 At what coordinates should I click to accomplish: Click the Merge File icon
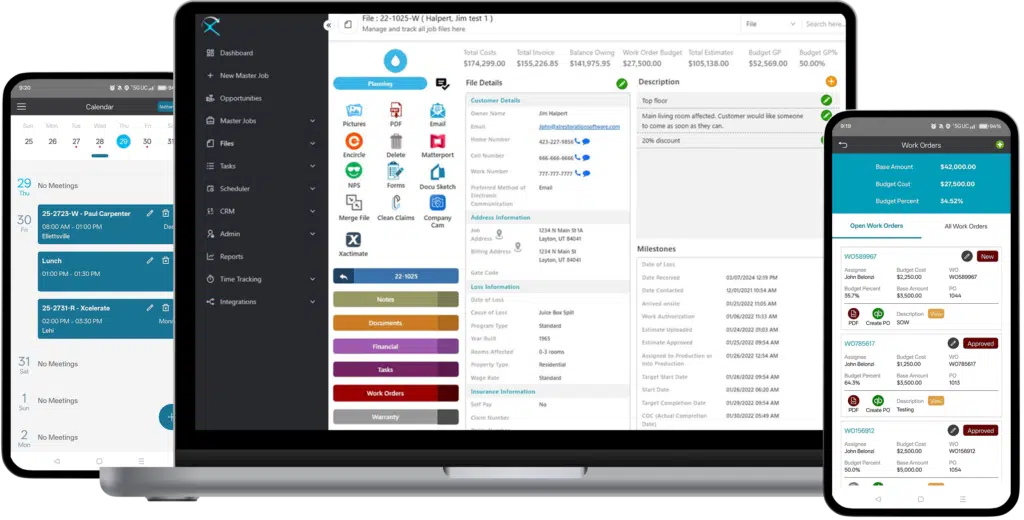[354, 203]
